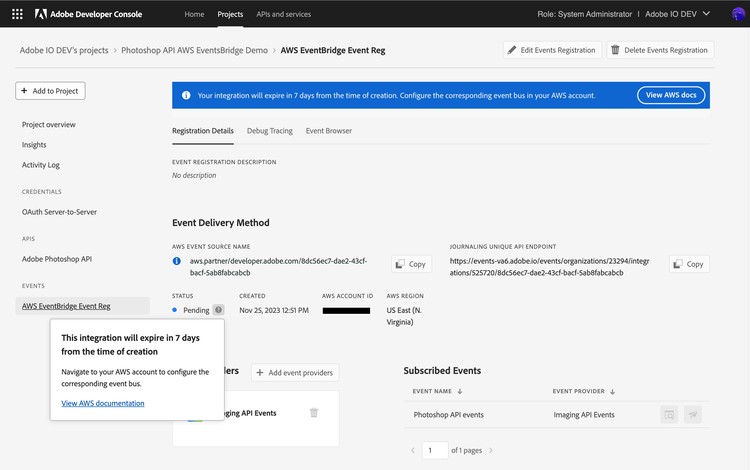The height and width of the screenshot is (470, 750).
Task: Click the Pending status help icon
Action: [218, 310]
